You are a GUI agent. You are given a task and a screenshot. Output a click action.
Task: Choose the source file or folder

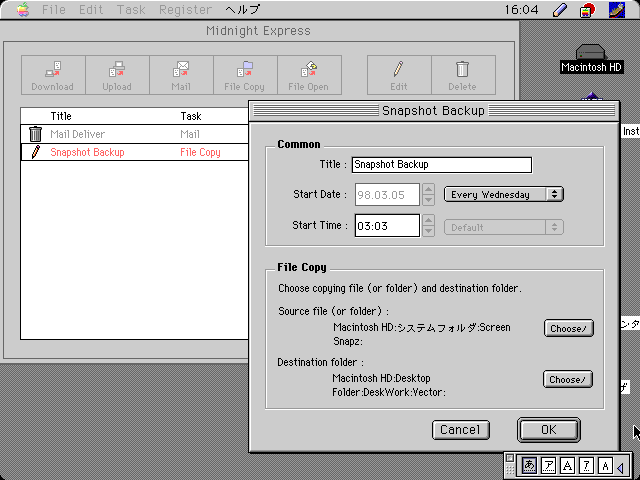point(569,328)
